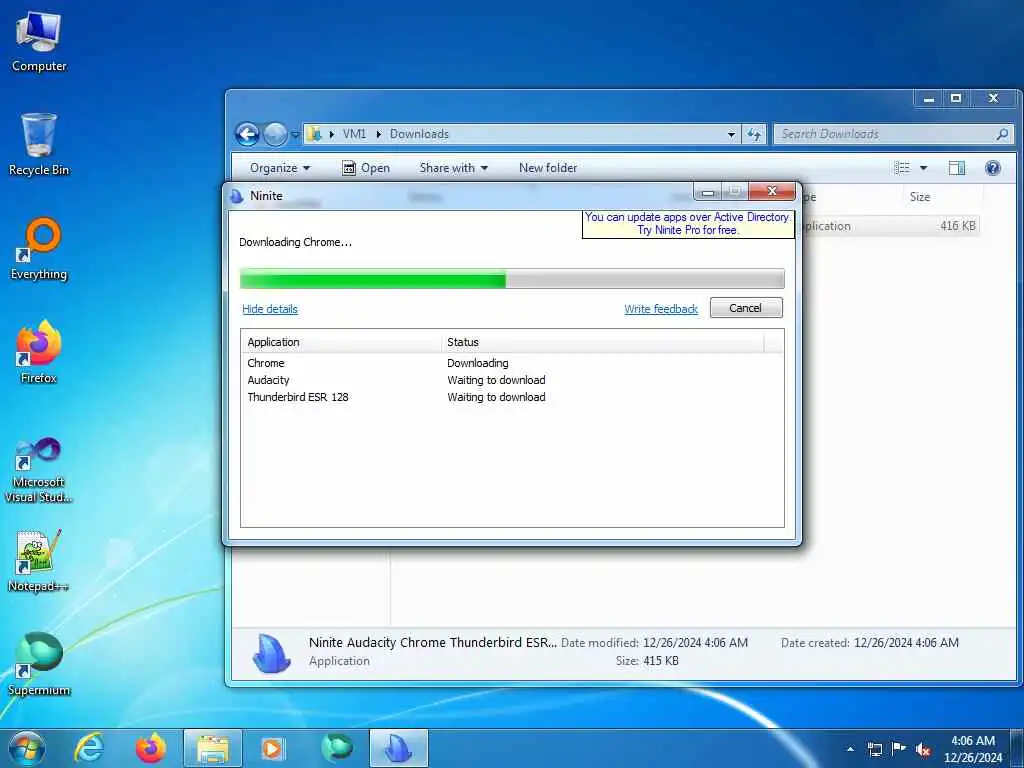Select the 416 KB file row
This screenshot has width=1024, height=768.
coord(891,226)
